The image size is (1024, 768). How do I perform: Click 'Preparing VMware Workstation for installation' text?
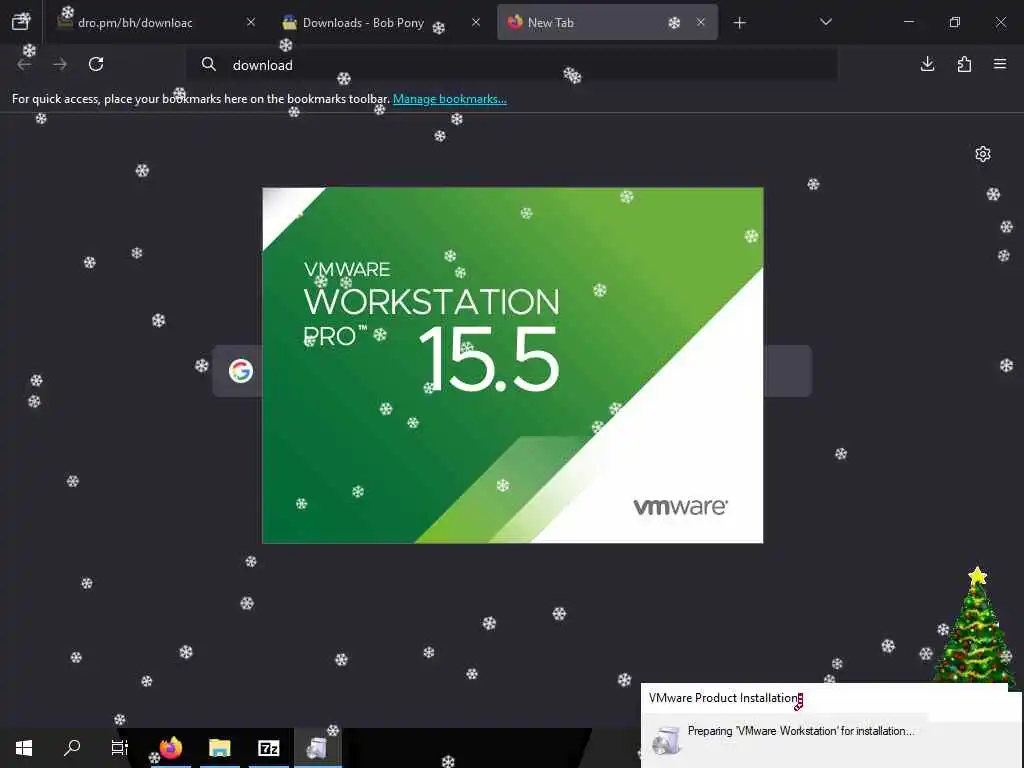[801, 731]
